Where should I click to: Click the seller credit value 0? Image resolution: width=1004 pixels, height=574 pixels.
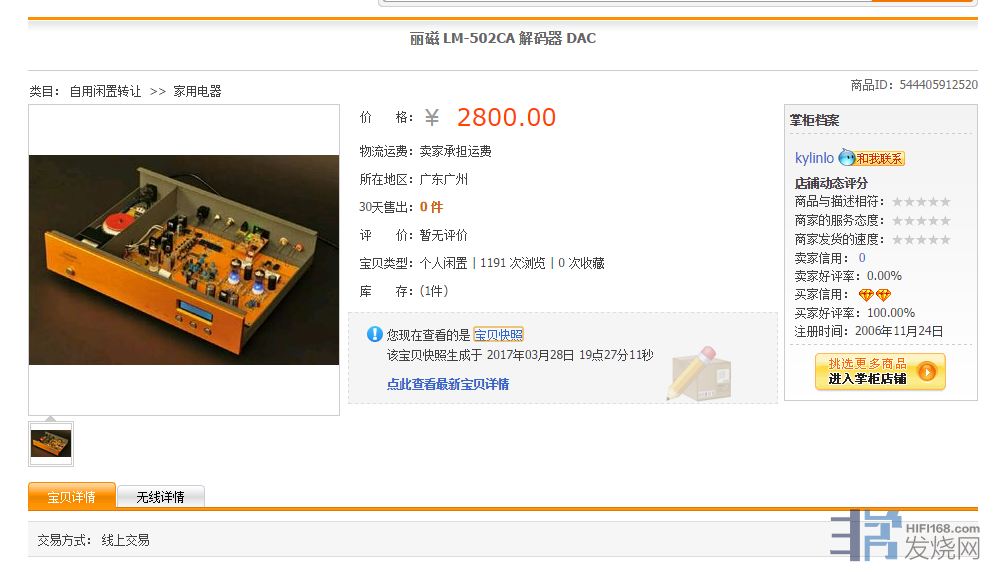(x=862, y=258)
